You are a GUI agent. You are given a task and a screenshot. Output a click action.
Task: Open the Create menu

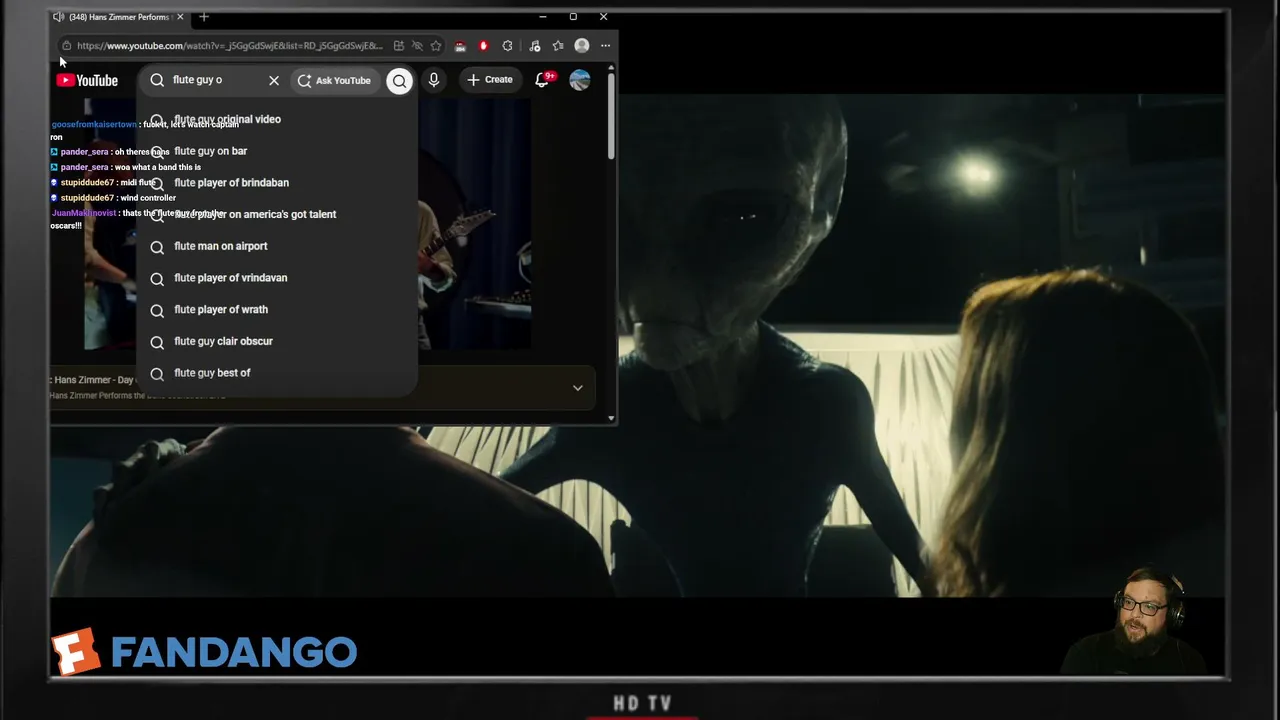(490, 80)
